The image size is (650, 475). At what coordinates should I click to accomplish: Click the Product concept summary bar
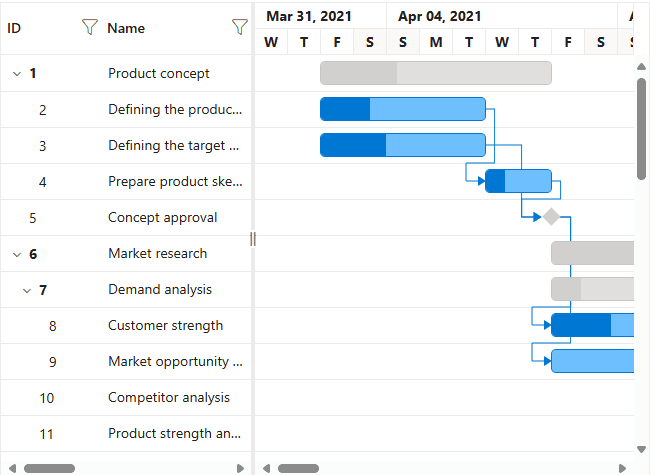435,73
